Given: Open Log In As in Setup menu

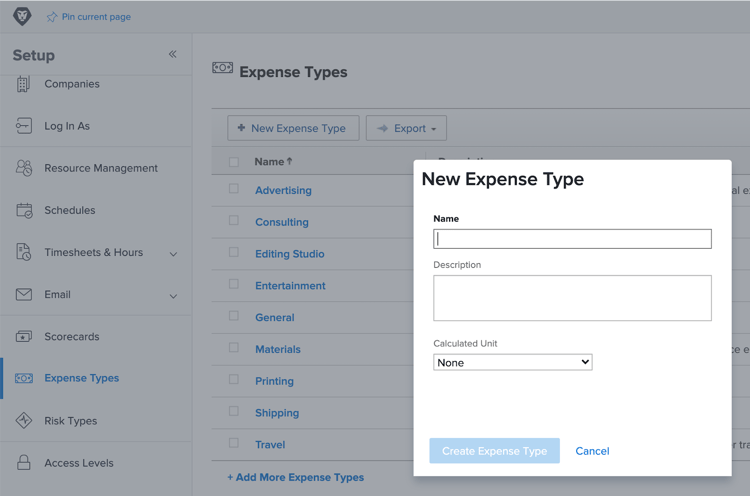Looking at the screenshot, I should tap(67, 126).
